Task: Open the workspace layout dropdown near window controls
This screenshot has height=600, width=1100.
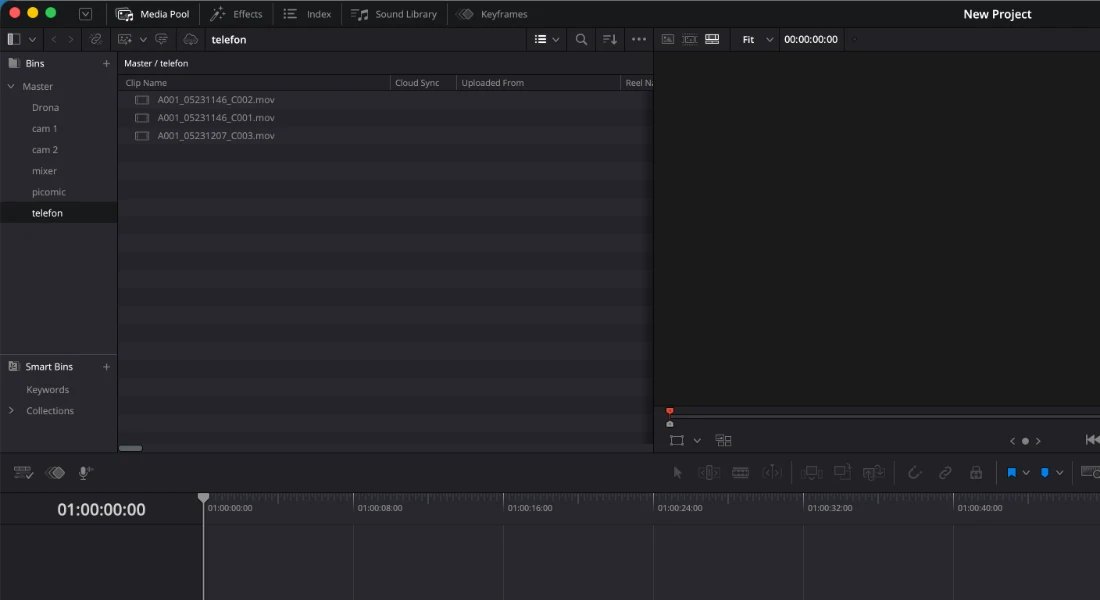Action: coord(85,13)
